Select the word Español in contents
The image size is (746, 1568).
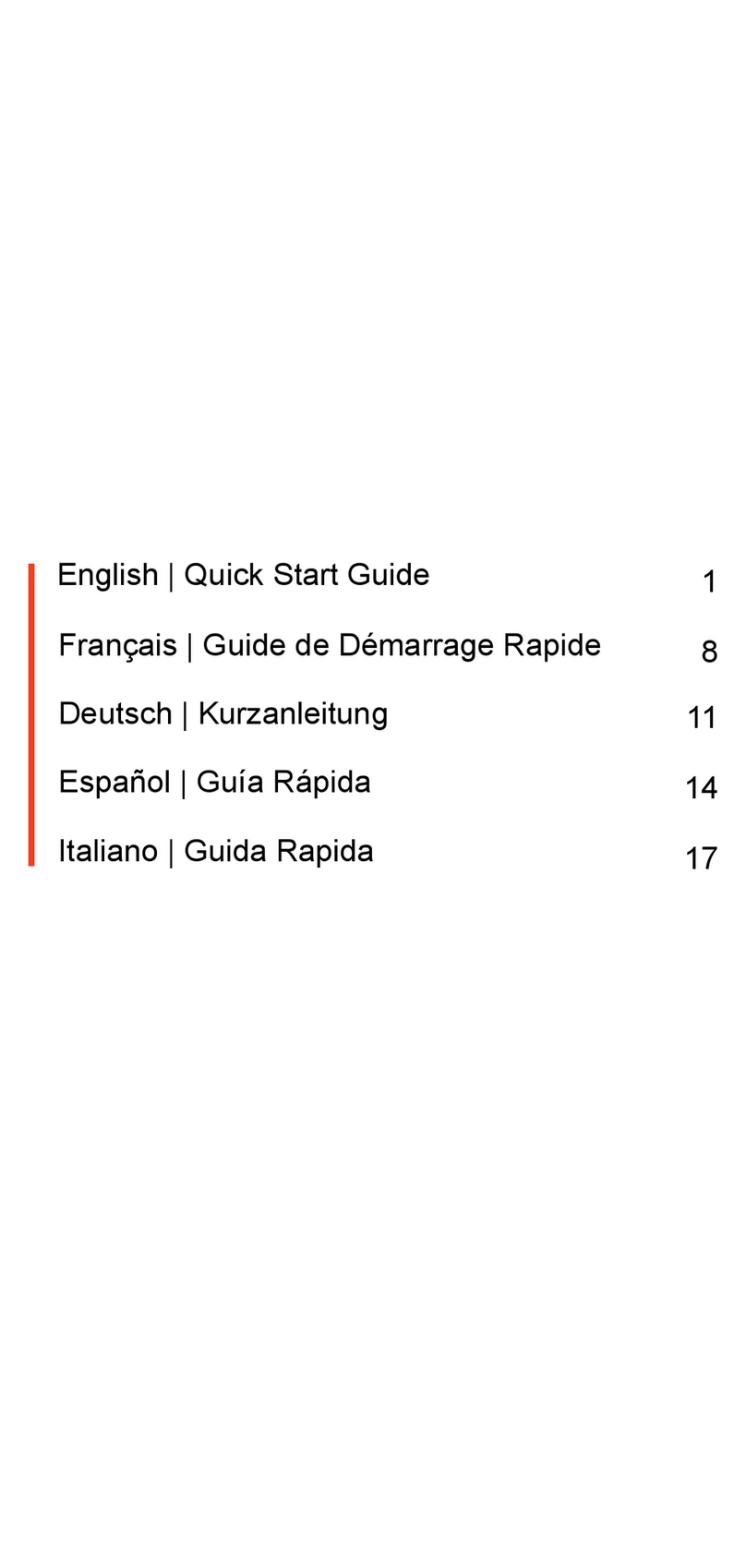pos(114,783)
